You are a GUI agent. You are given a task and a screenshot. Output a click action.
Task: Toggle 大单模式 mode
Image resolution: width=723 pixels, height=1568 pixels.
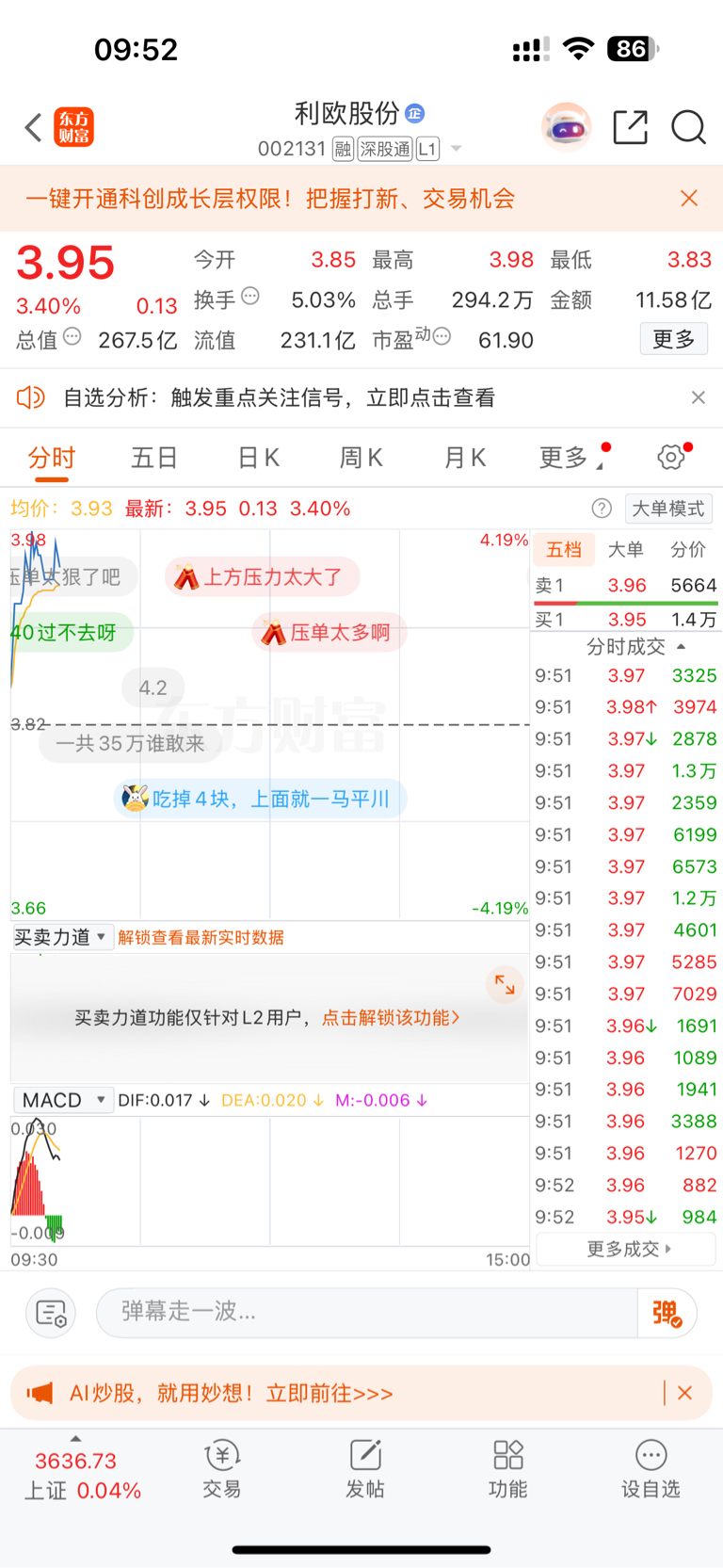(668, 509)
